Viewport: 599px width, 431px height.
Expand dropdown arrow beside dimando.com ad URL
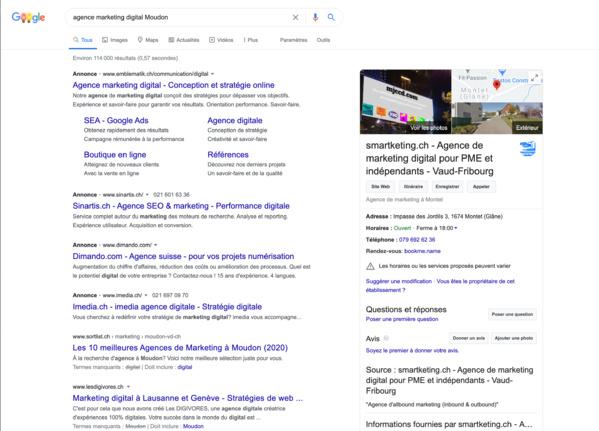155,245
